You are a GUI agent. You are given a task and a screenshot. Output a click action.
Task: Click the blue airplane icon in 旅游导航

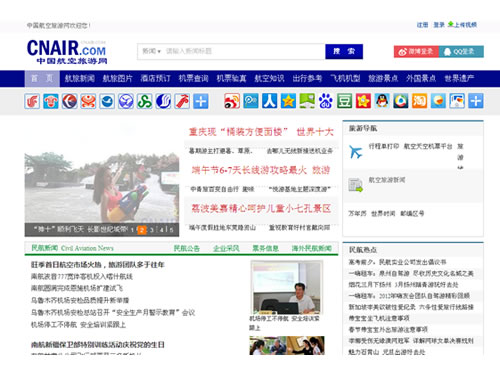(355, 152)
